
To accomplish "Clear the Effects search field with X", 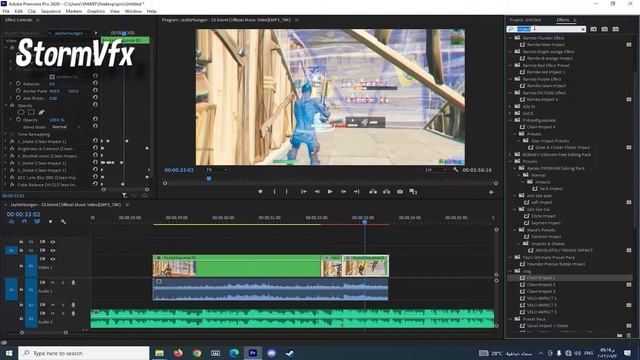I will tap(583, 29).
